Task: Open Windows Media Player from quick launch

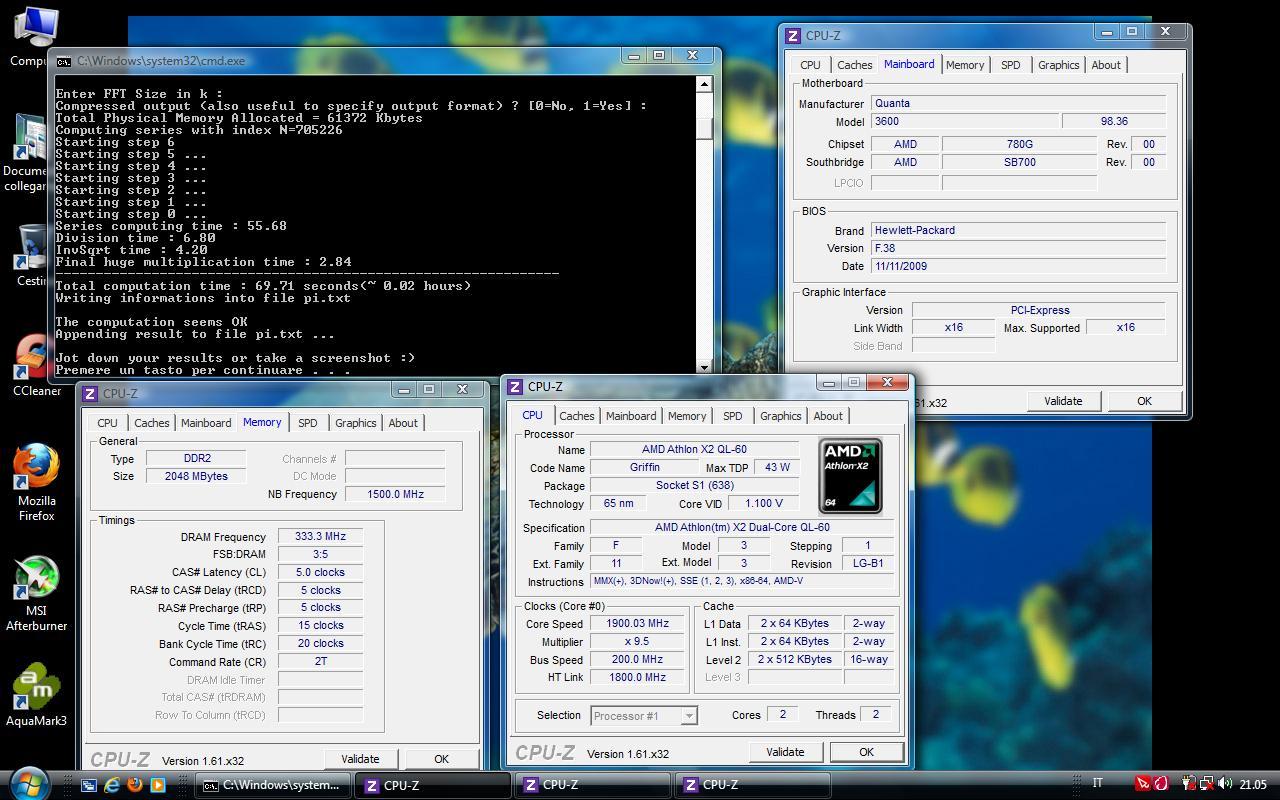Action: point(157,785)
